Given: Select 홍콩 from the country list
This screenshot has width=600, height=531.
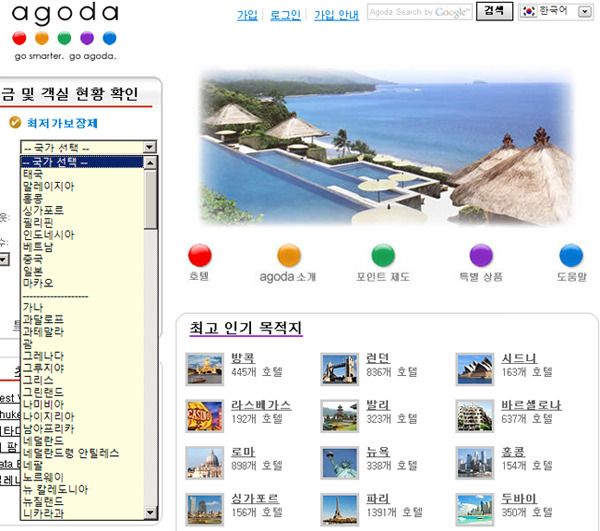Looking at the screenshot, I should click(82, 199).
